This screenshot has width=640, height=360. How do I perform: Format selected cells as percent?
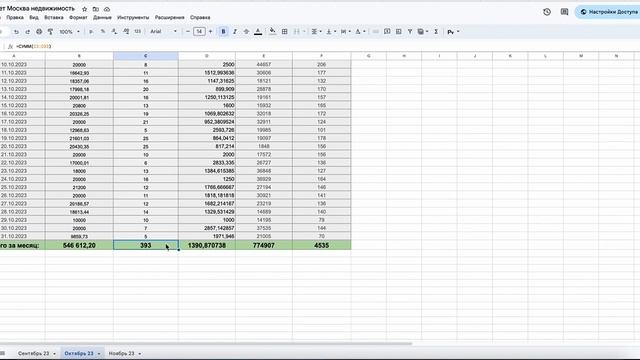pyautogui.click(x=103, y=31)
